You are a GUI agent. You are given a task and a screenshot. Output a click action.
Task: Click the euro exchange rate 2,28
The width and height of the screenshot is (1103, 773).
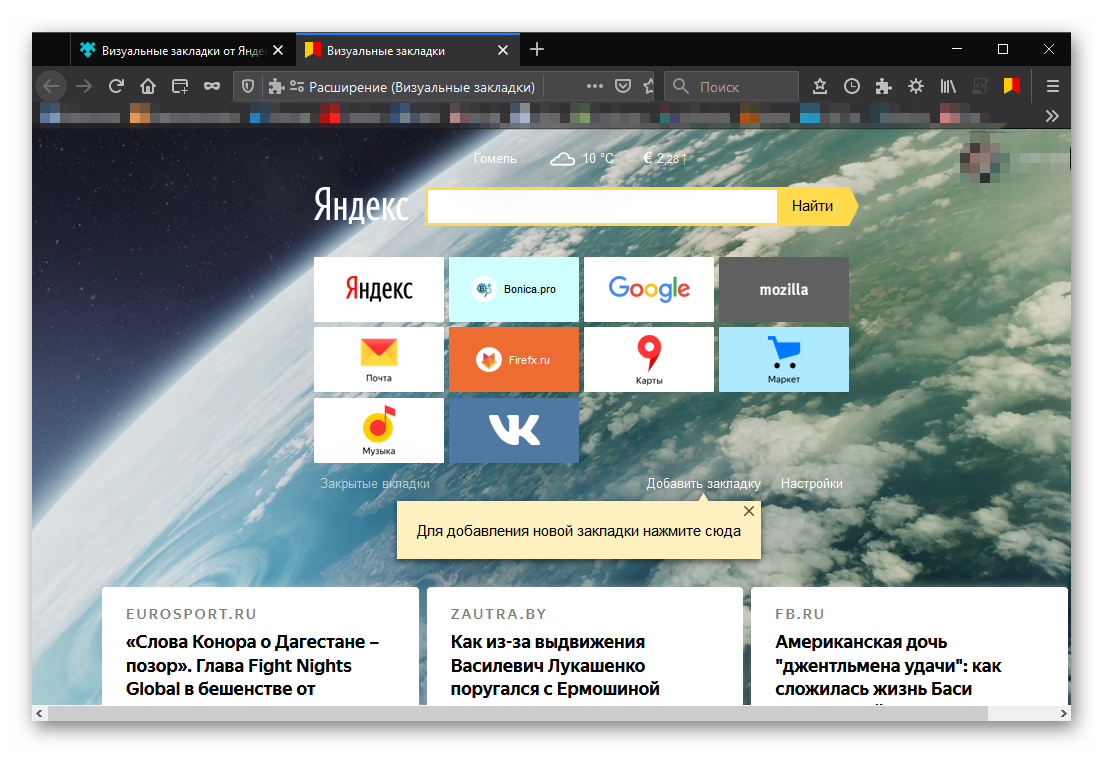665,159
